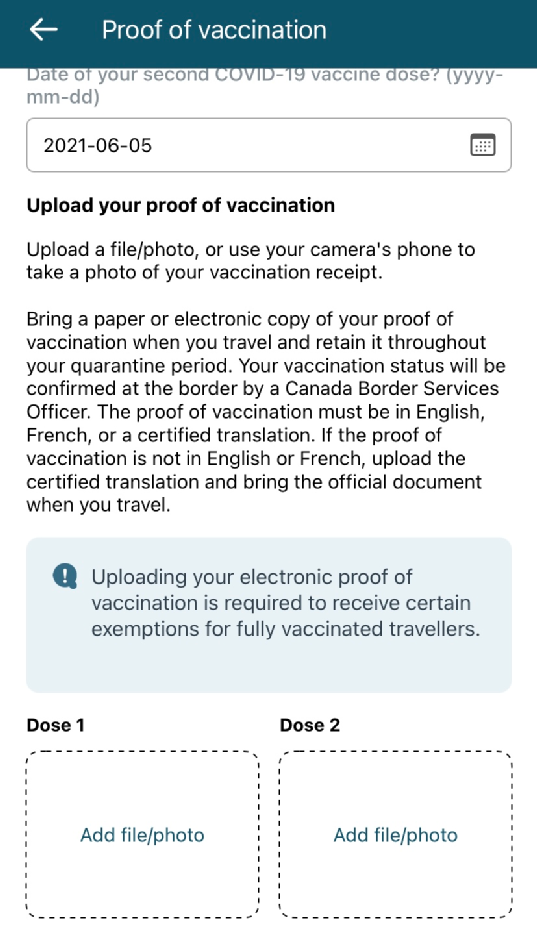Add file/photo for Dose 2
The image size is (537, 931).
click(396, 835)
